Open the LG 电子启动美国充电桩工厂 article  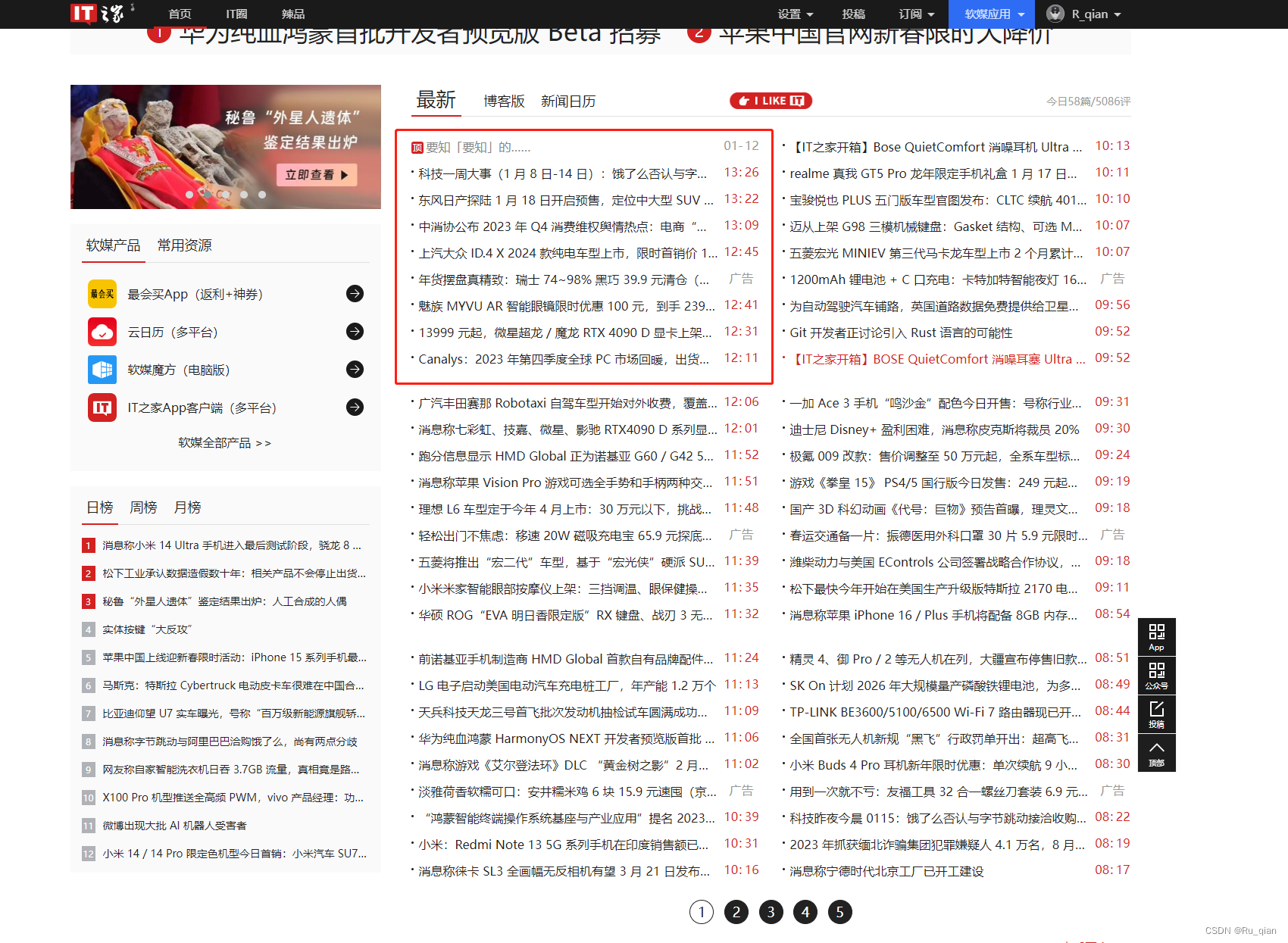coord(567,686)
